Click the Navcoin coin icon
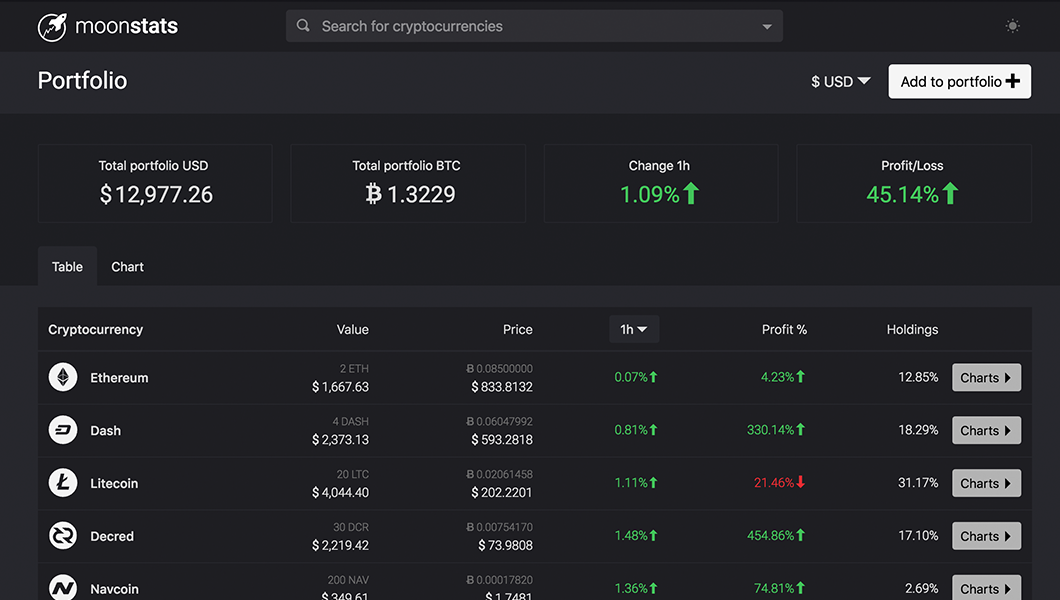The image size is (1060, 600). pyautogui.click(x=63, y=588)
